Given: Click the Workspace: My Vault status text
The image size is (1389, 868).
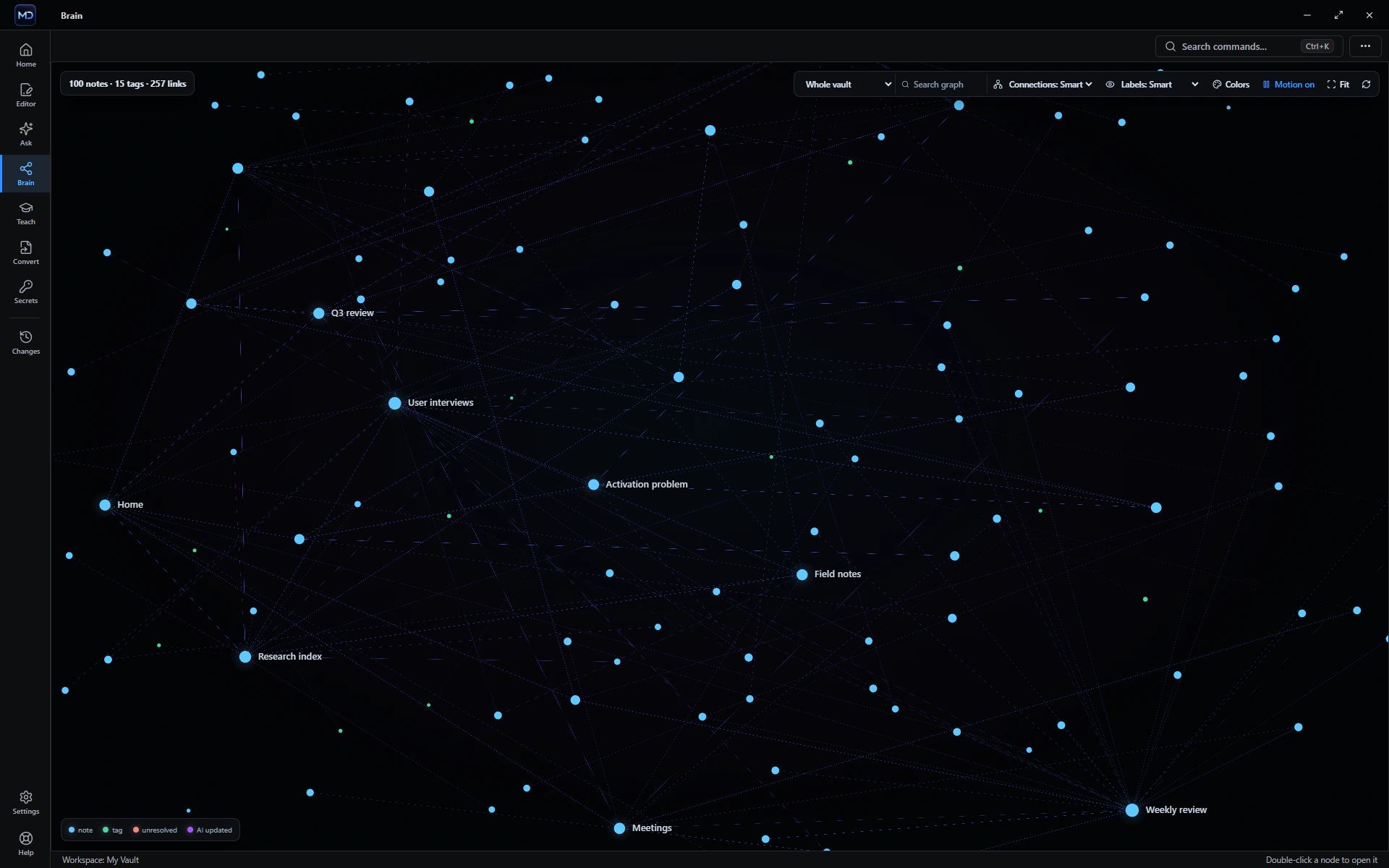Looking at the screenshot, I should pyautogui.click(x=101, y=860).
